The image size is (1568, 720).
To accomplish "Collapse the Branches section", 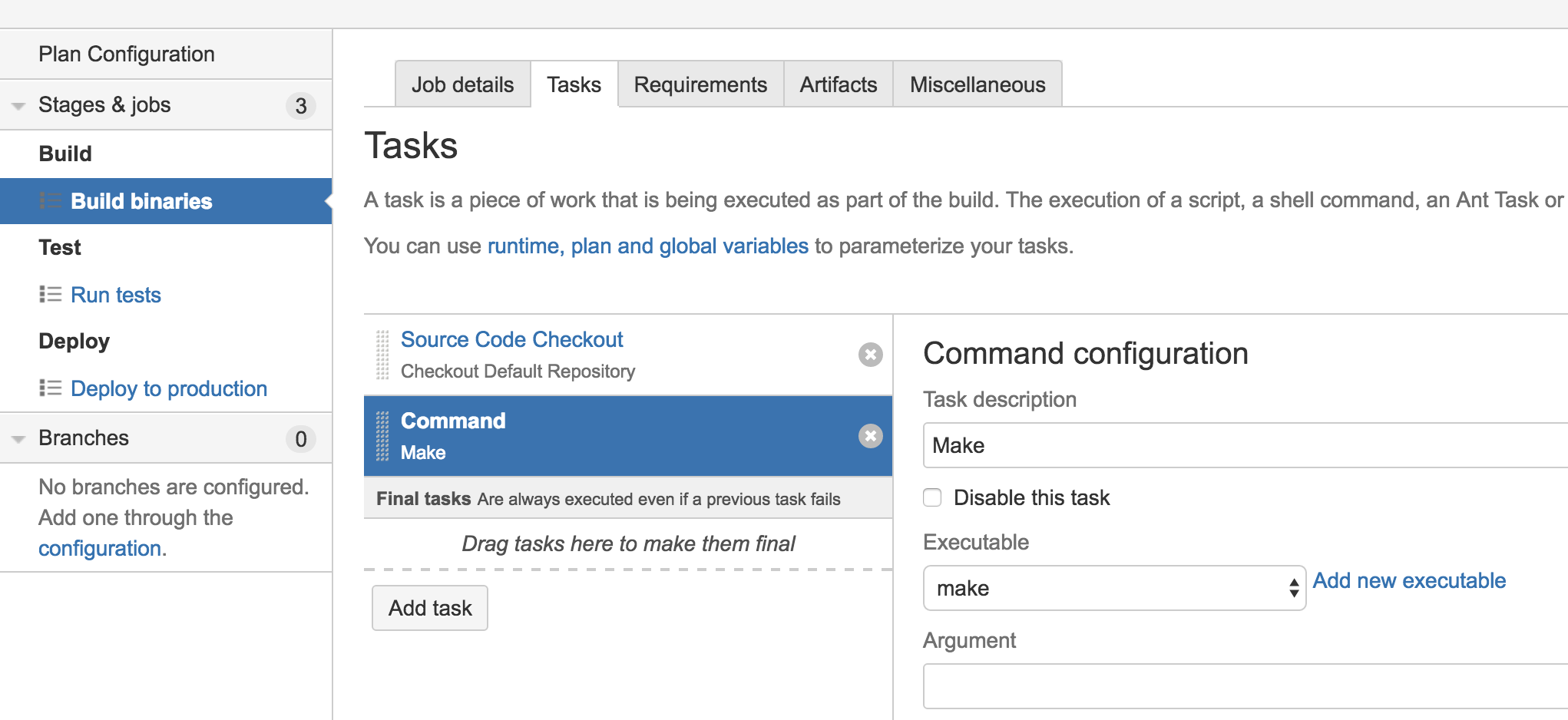I will point(18,439).
